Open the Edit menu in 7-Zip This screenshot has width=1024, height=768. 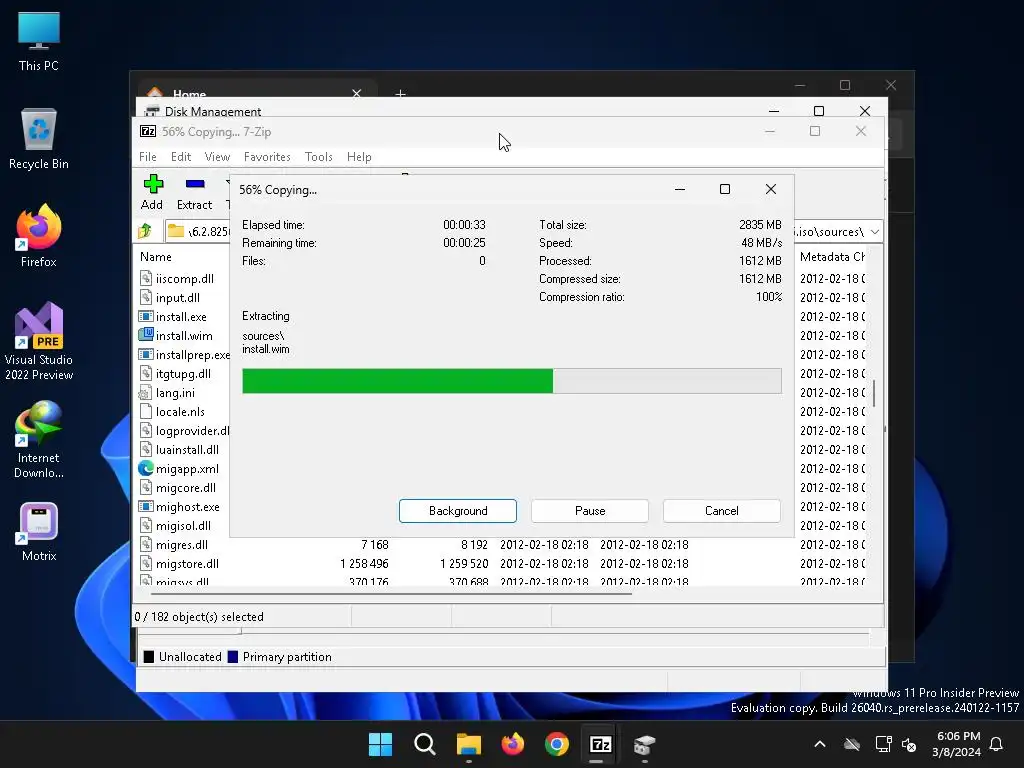coord(181,157)
